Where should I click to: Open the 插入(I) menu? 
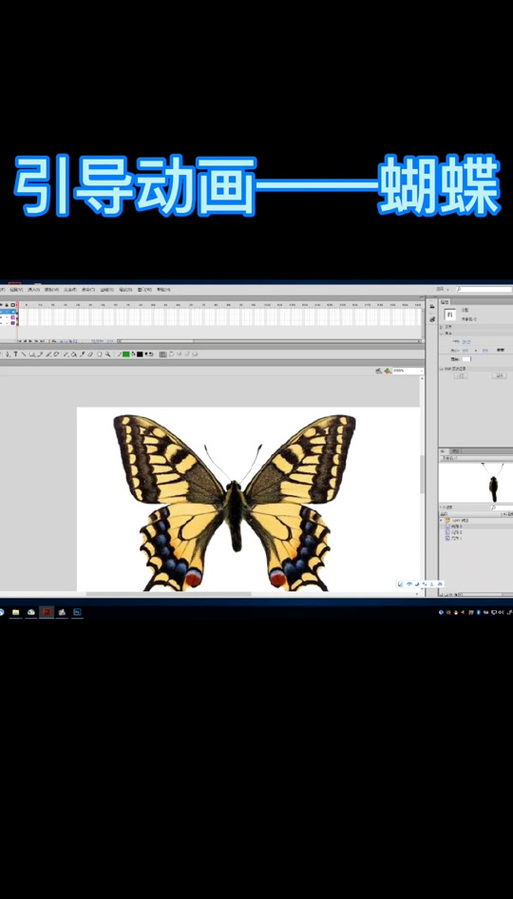pos(33,290)
